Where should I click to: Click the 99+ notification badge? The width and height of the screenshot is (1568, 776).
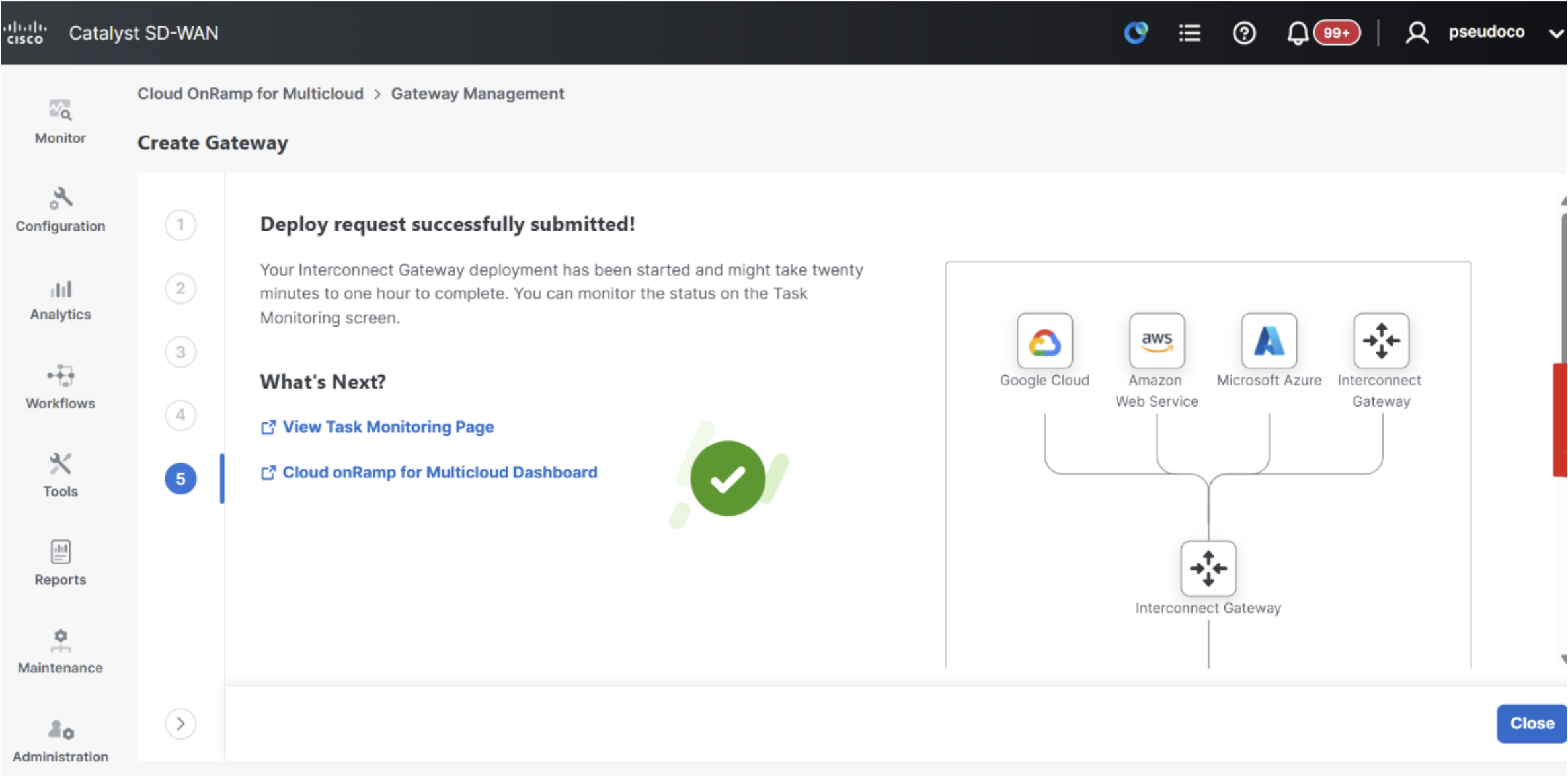[1337, 32]
